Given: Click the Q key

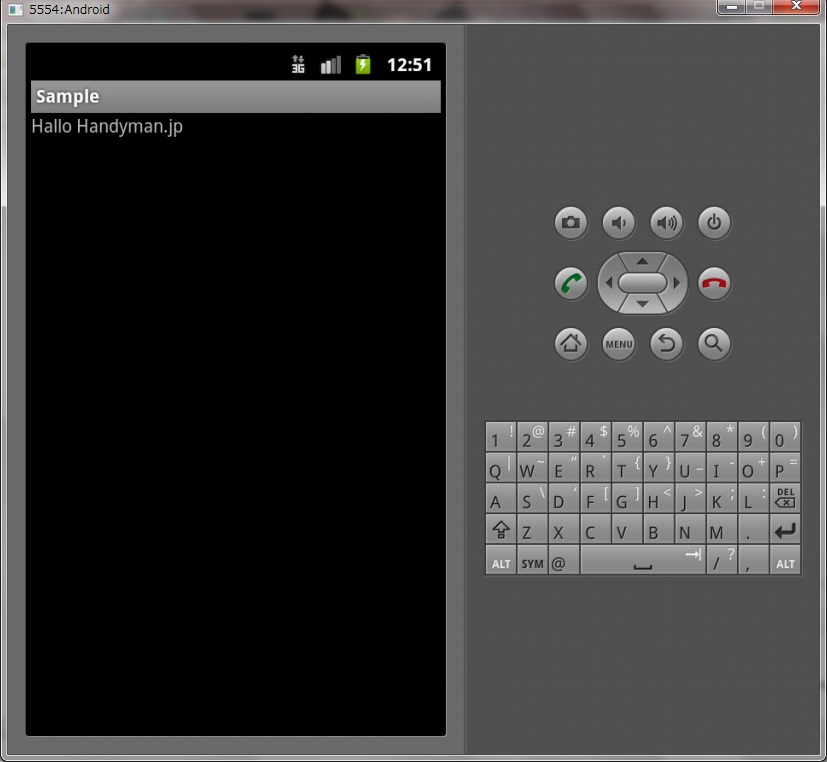Looking at the screenshot, I should coord(501,467).
